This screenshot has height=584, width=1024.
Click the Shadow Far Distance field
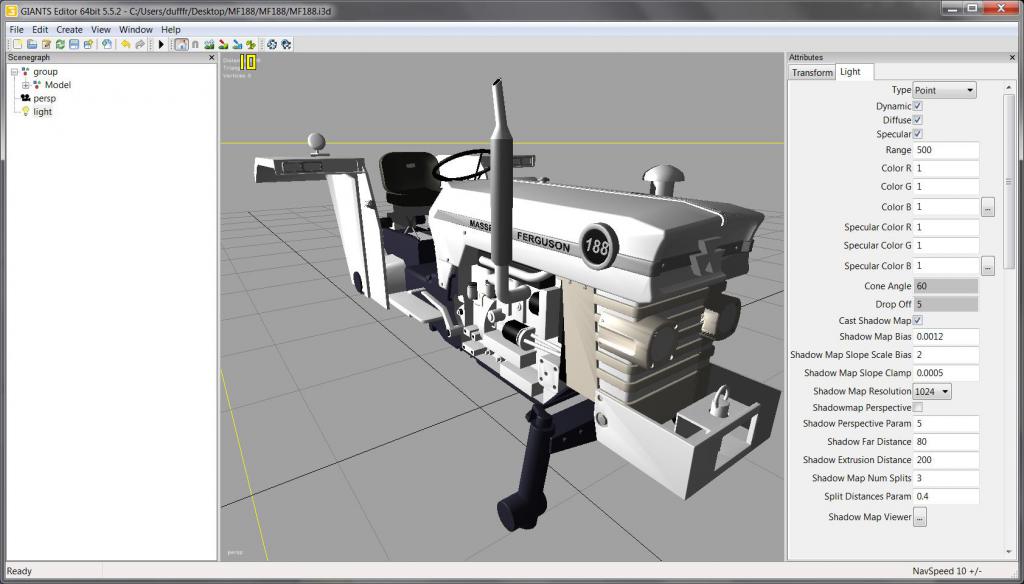click(946, 442)
